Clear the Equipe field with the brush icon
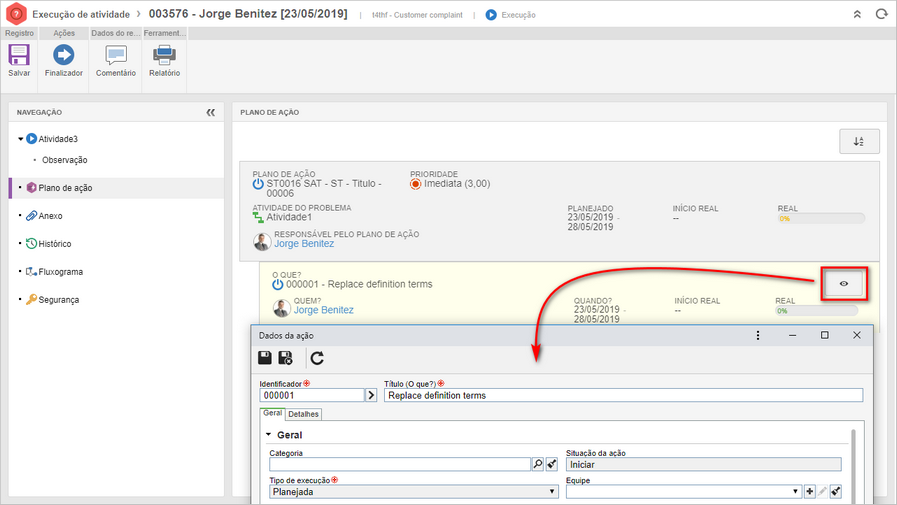Screen dimensions: 897x505 pyautogui.click(x=835, y=492)
